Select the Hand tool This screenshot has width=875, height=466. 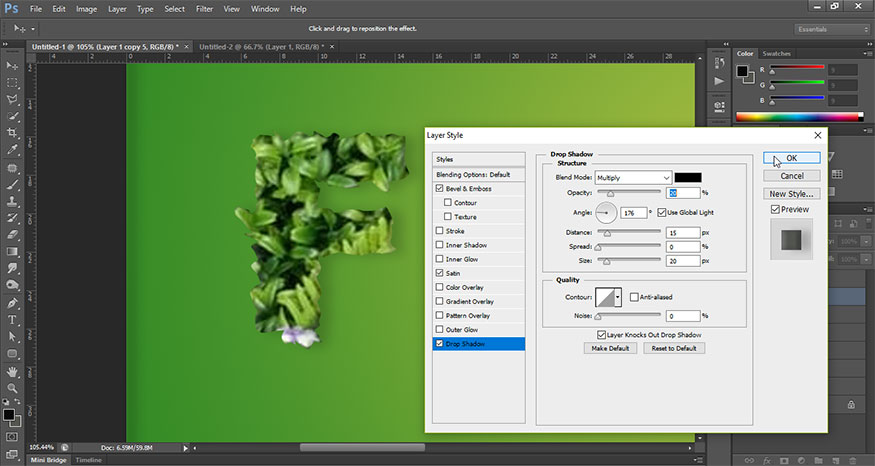[x=13, y=370]
